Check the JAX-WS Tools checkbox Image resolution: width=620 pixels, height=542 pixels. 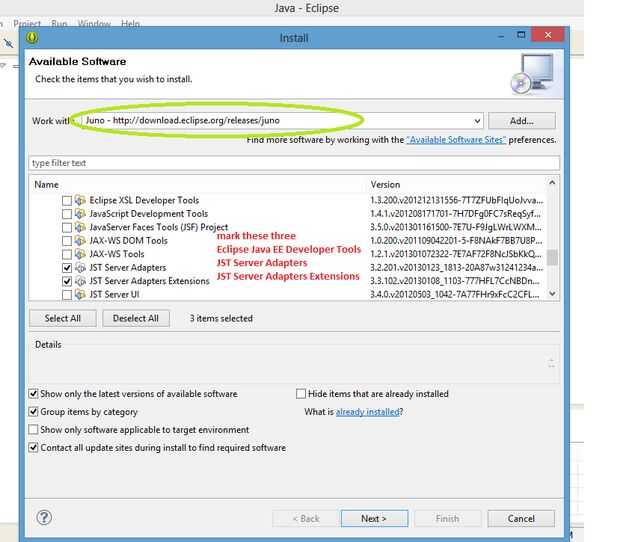[x=67, y=255]
